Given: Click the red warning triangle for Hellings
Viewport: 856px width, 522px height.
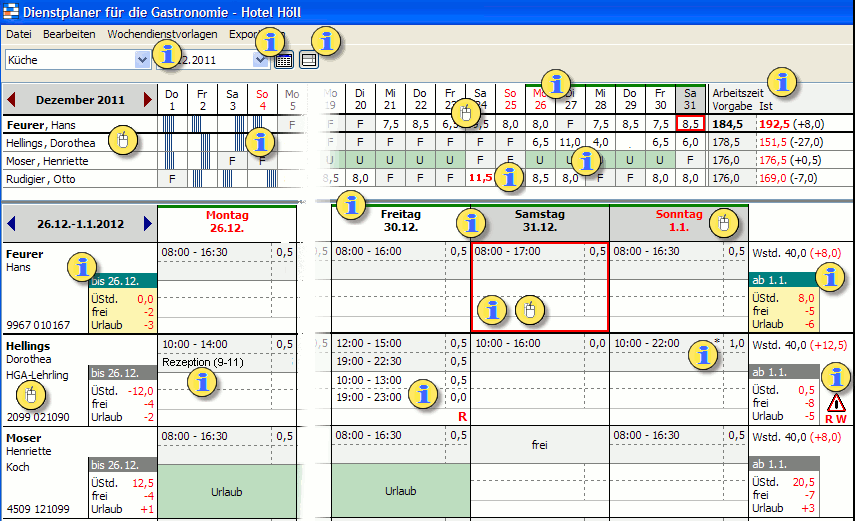Looking at the screenshot, I should [836, 404].
